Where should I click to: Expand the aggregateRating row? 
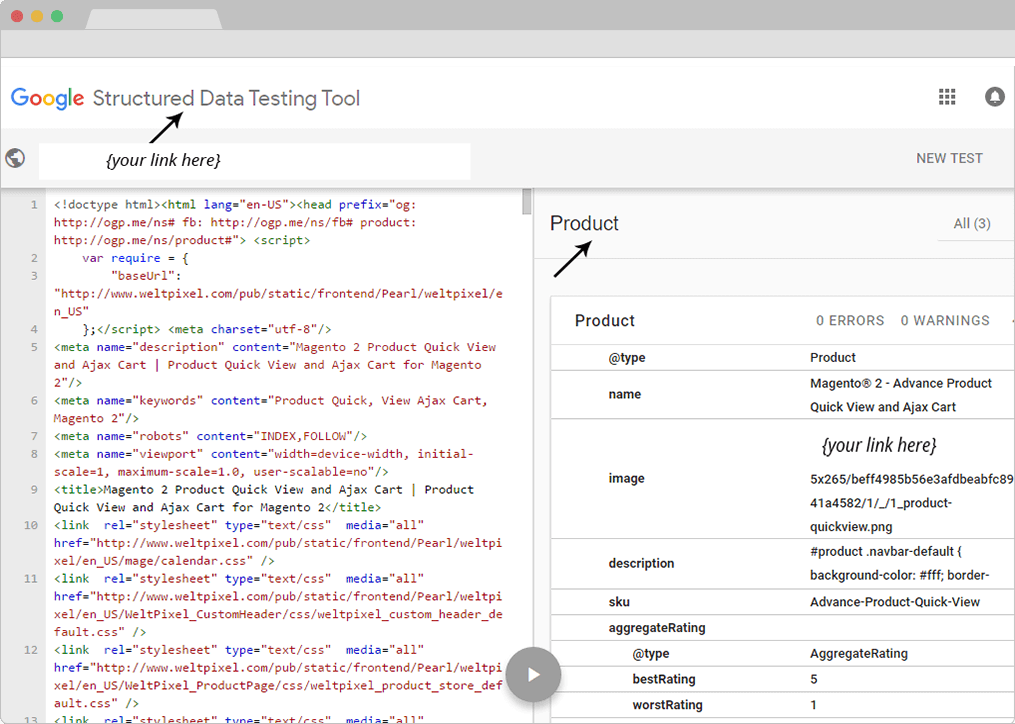point(783,628)
